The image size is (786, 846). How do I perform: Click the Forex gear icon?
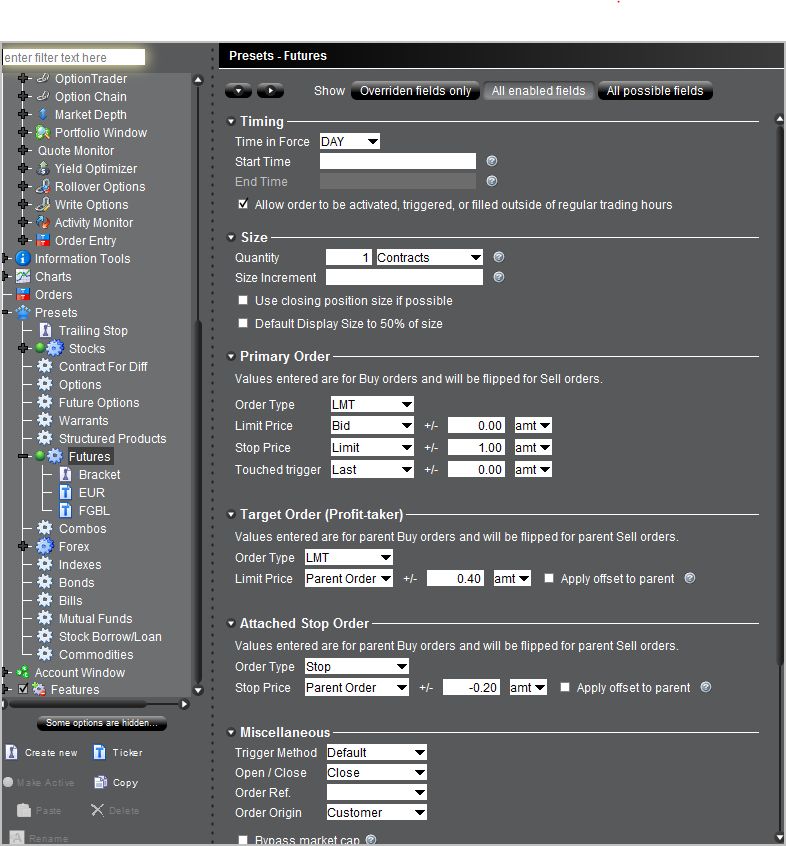pos(45,546)
